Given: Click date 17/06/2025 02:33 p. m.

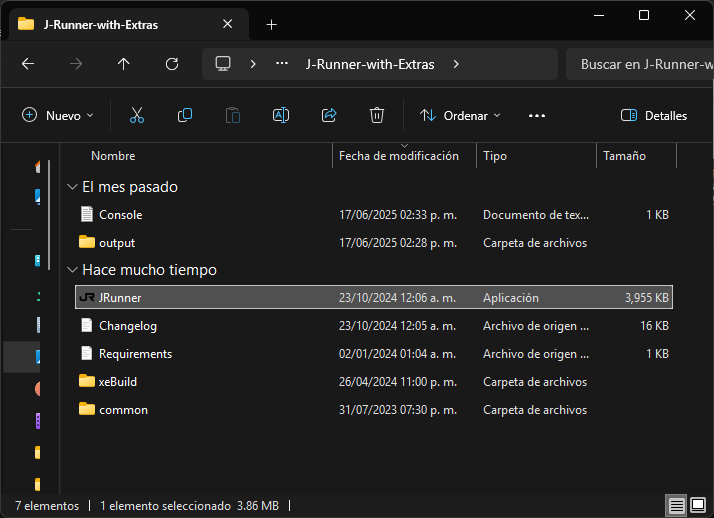Looking at the screenshot, I should pos(398,215).
